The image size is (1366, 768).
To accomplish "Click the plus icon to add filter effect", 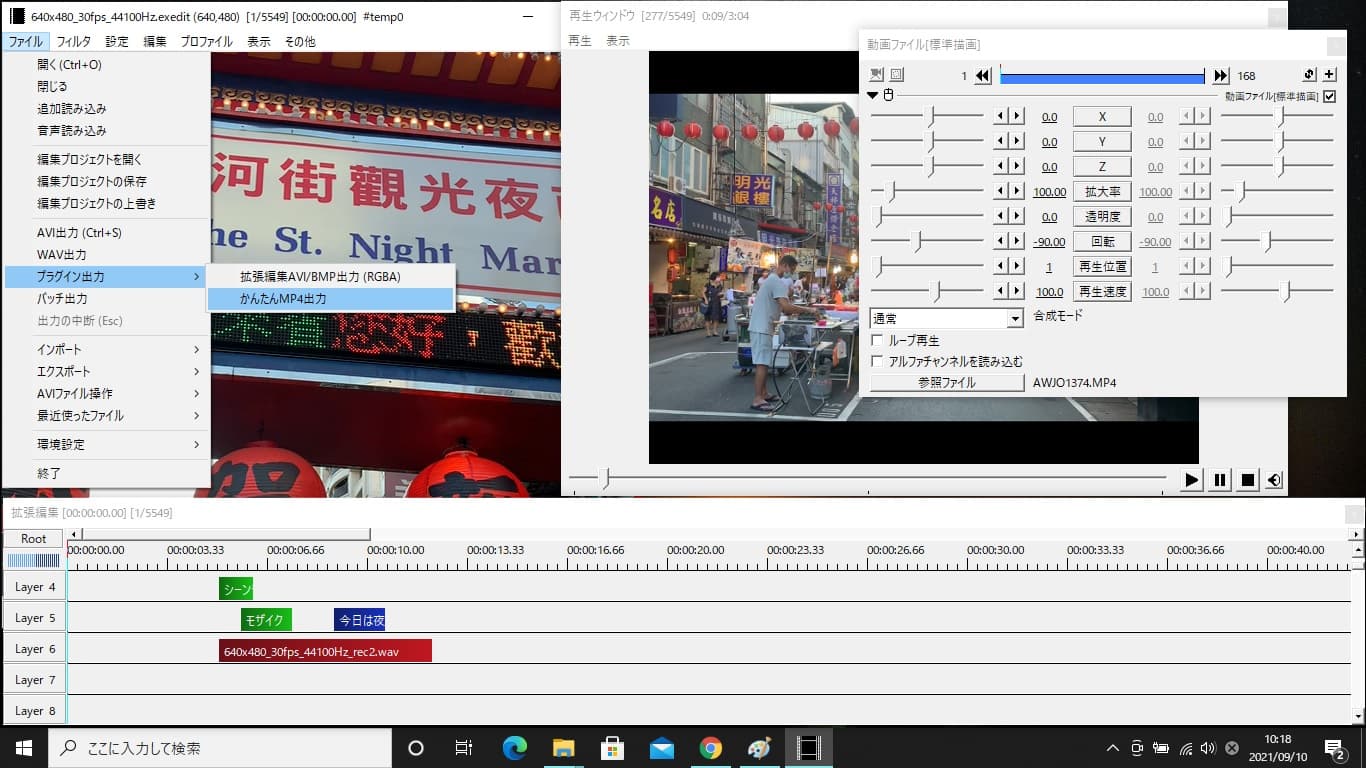I will (x=1329, y=75).
